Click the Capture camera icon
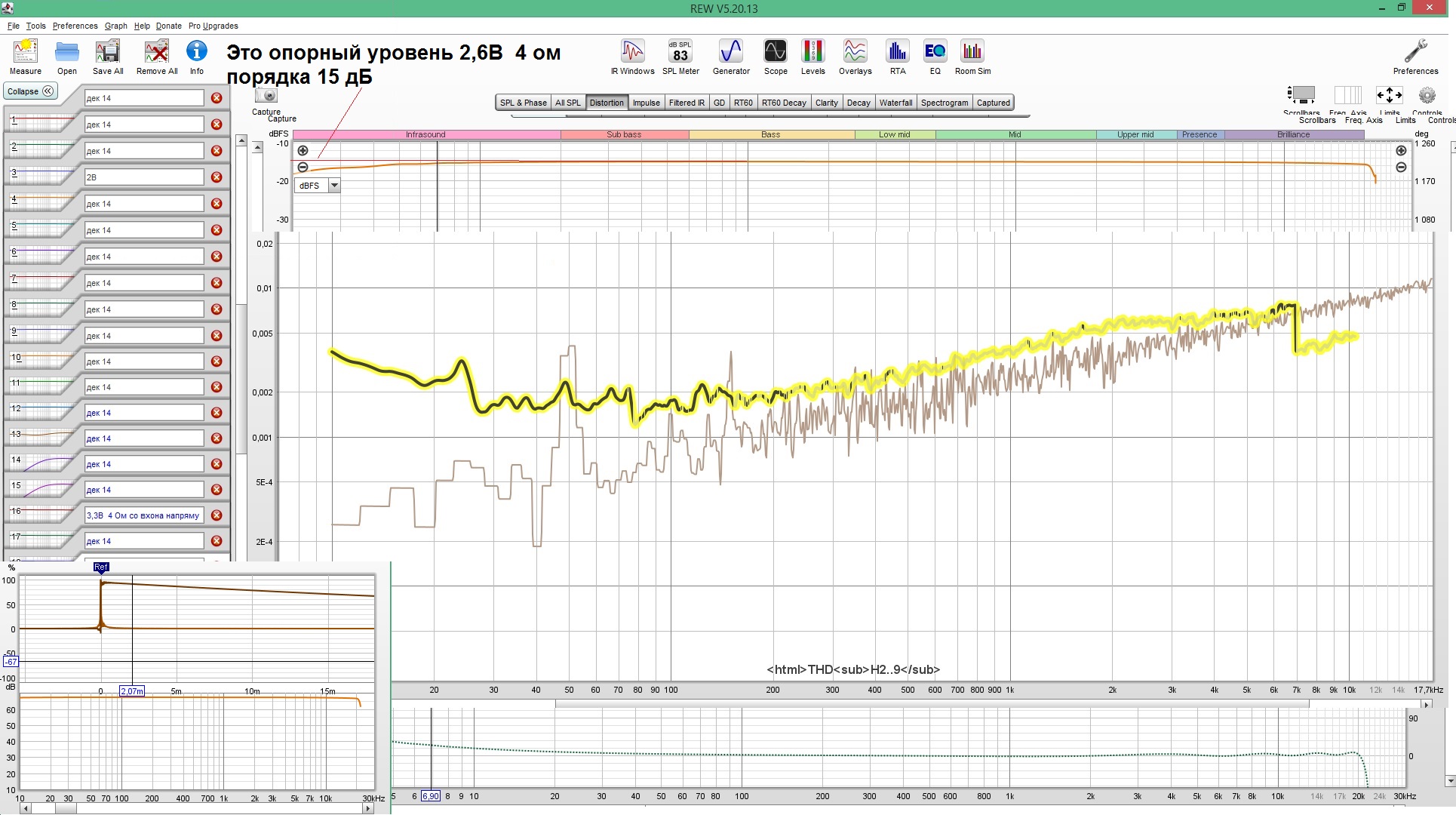1456x815 pixels. coord(266,96)
